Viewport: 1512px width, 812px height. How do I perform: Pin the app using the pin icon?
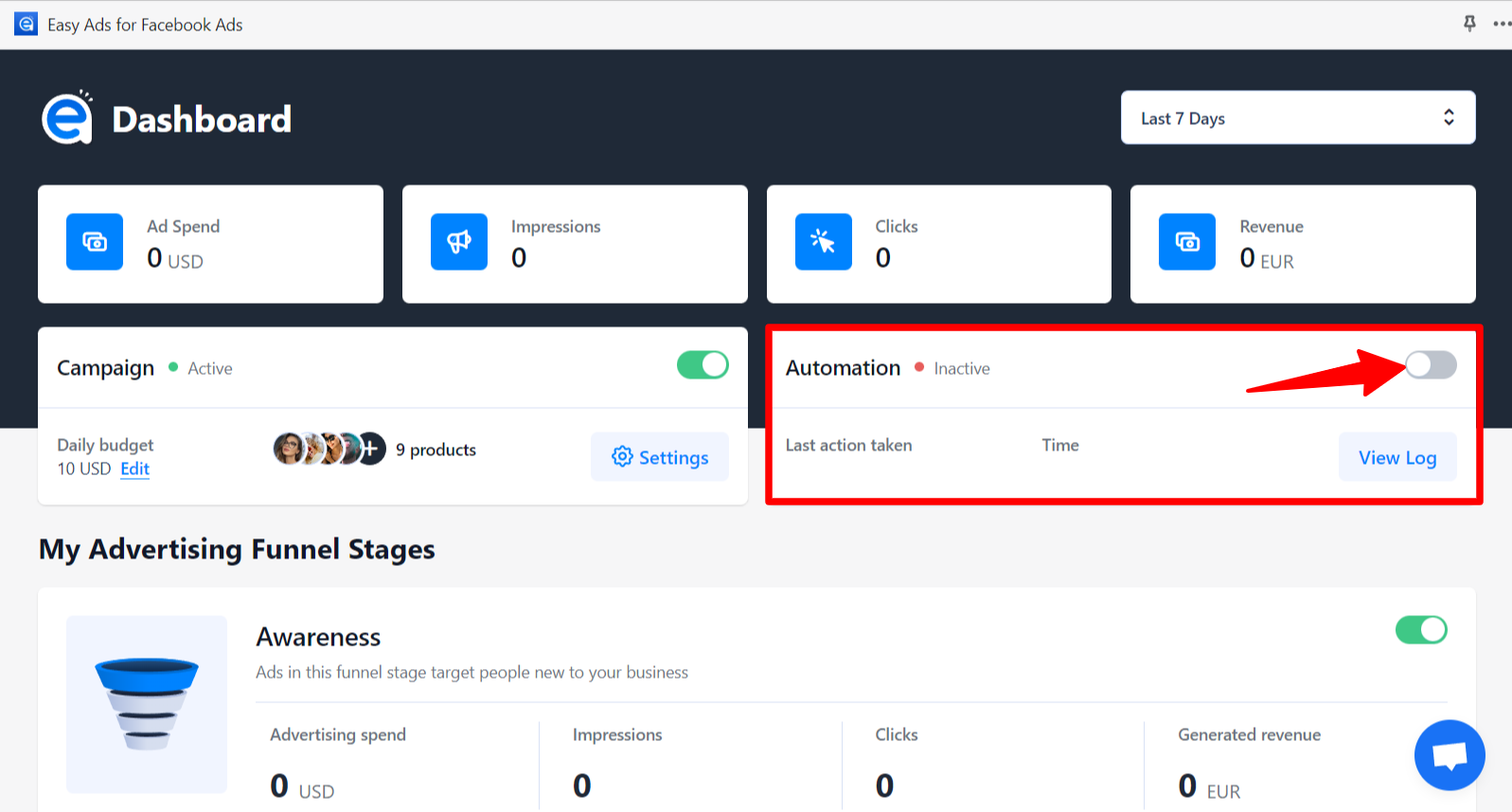[x=1469, y=24]
